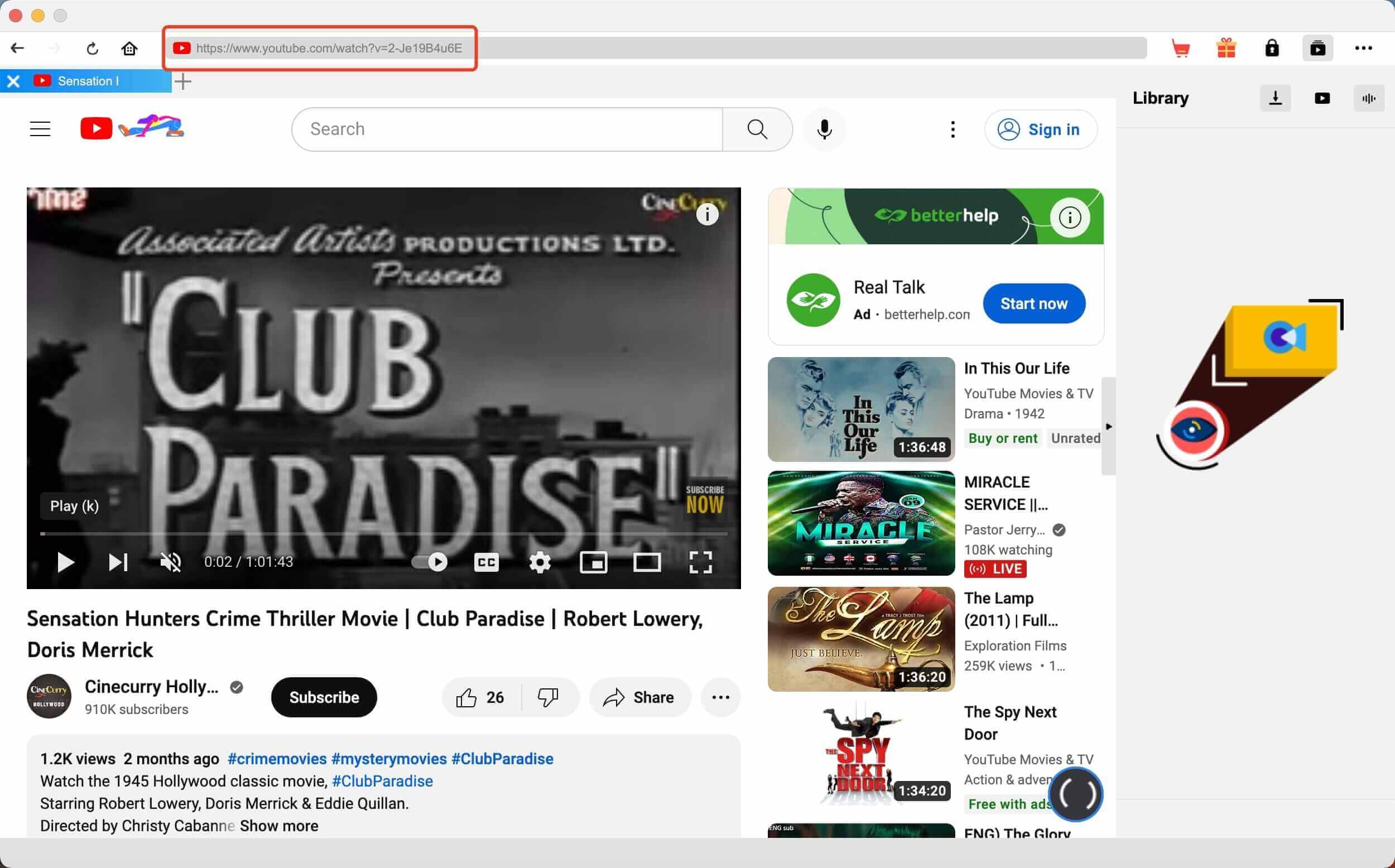The width and height of the screenshot is (1395, 868).
Task: Open the player settings gear icon
Action: (x=540, y=562)
